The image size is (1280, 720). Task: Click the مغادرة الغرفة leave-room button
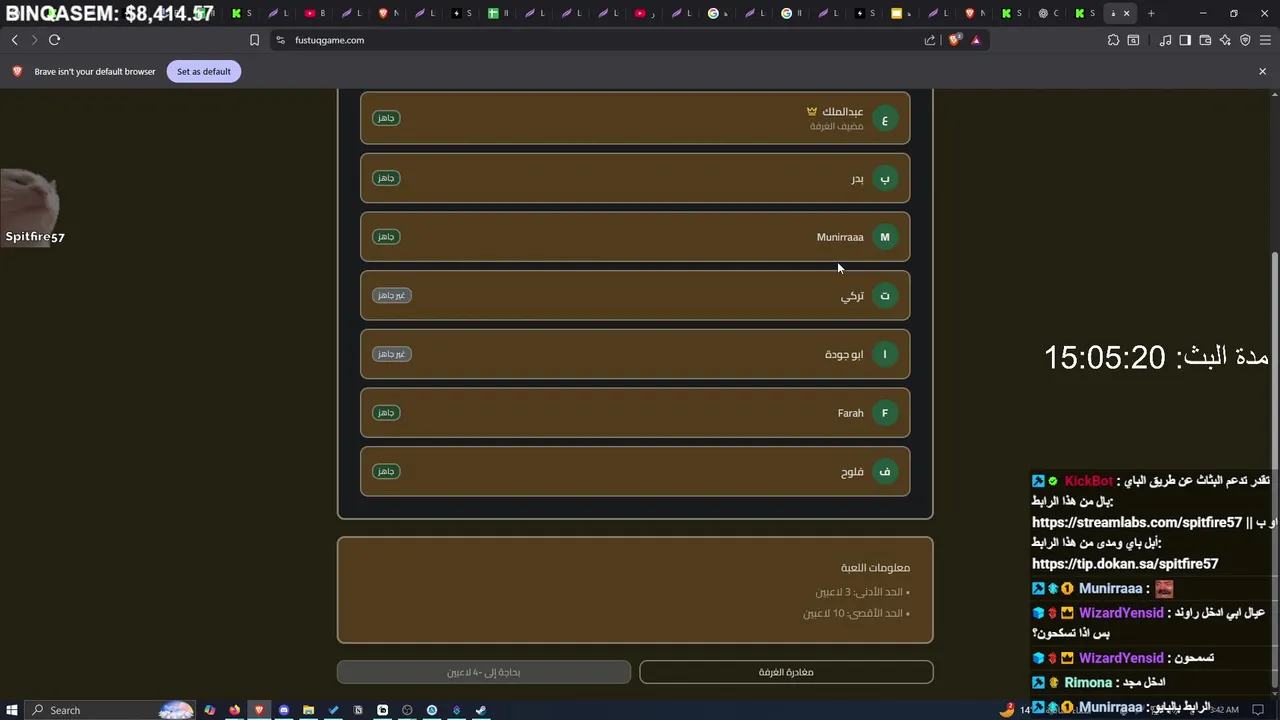click(786, 672)
